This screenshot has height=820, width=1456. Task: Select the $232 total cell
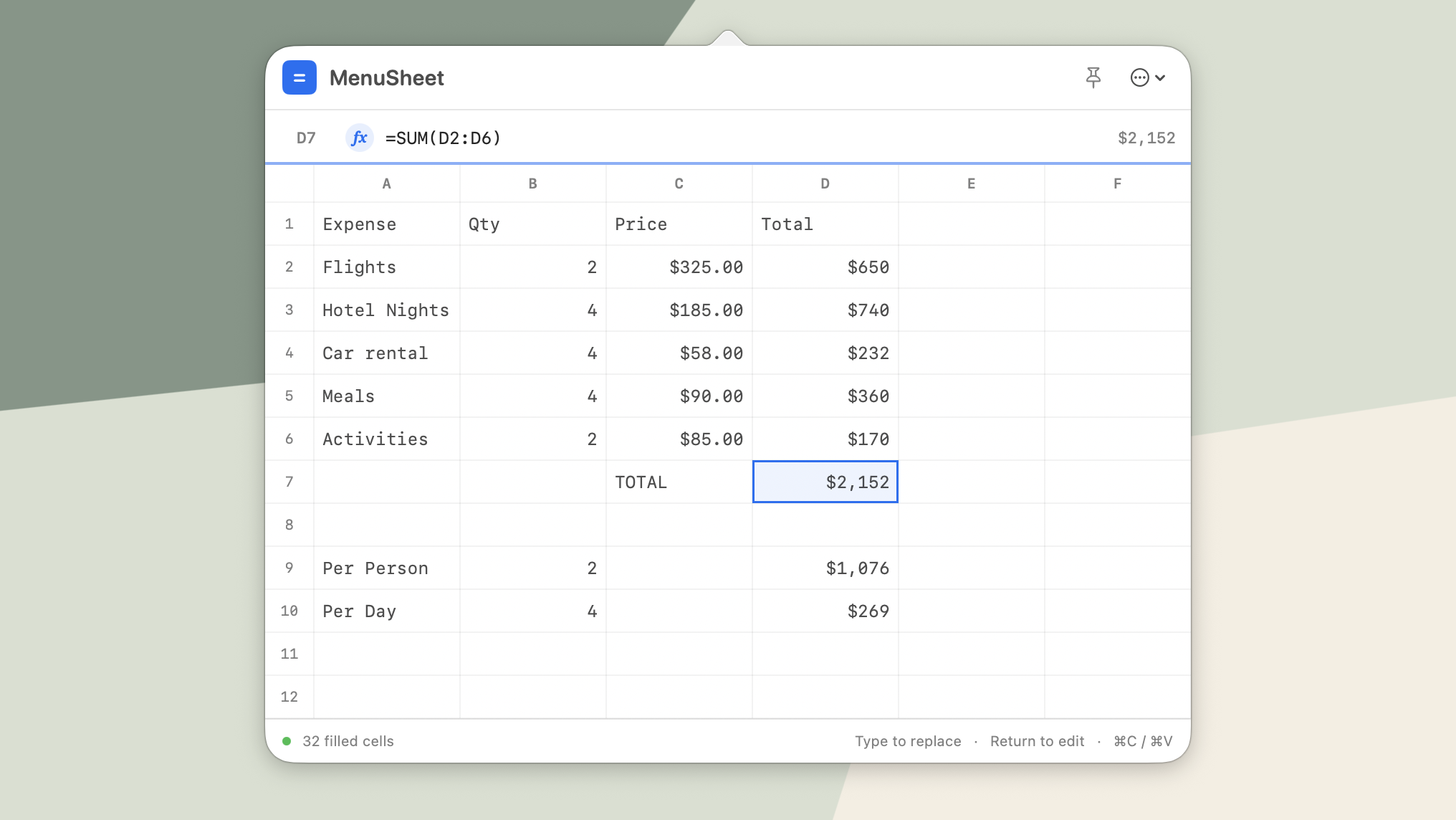(x=825, y=353)
